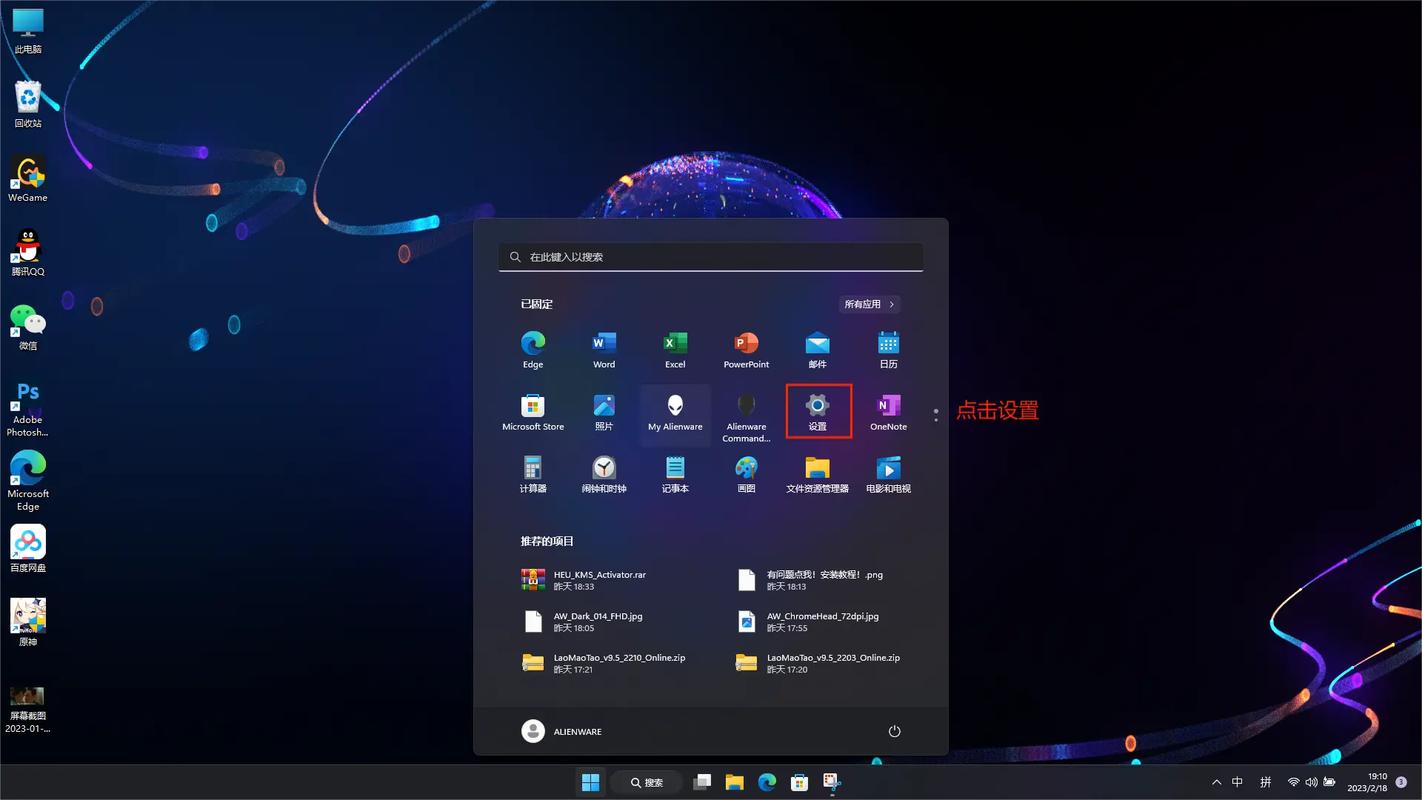
Task: Open recommended file HEU_KMS_Activator.rar
Action: click(600, 580)
